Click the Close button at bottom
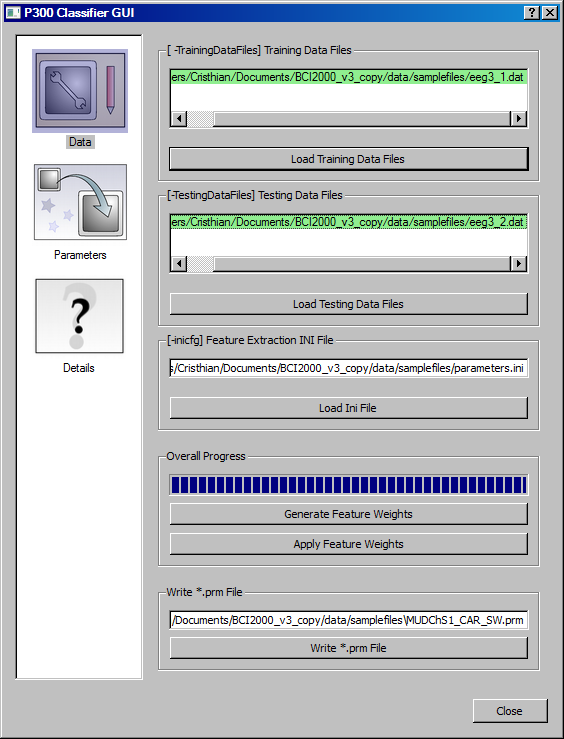The width and height of the screenshot is (564, 739). point(510,711)
